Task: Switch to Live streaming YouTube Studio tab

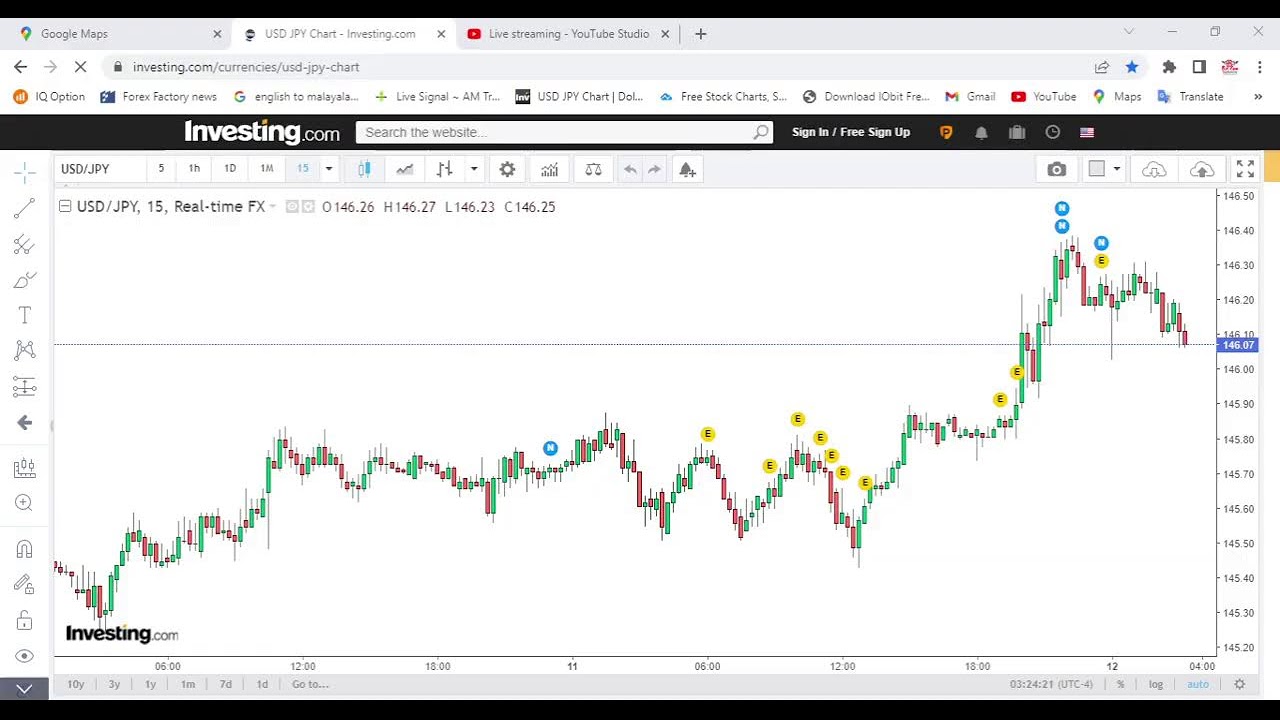Action: point(568,34)
